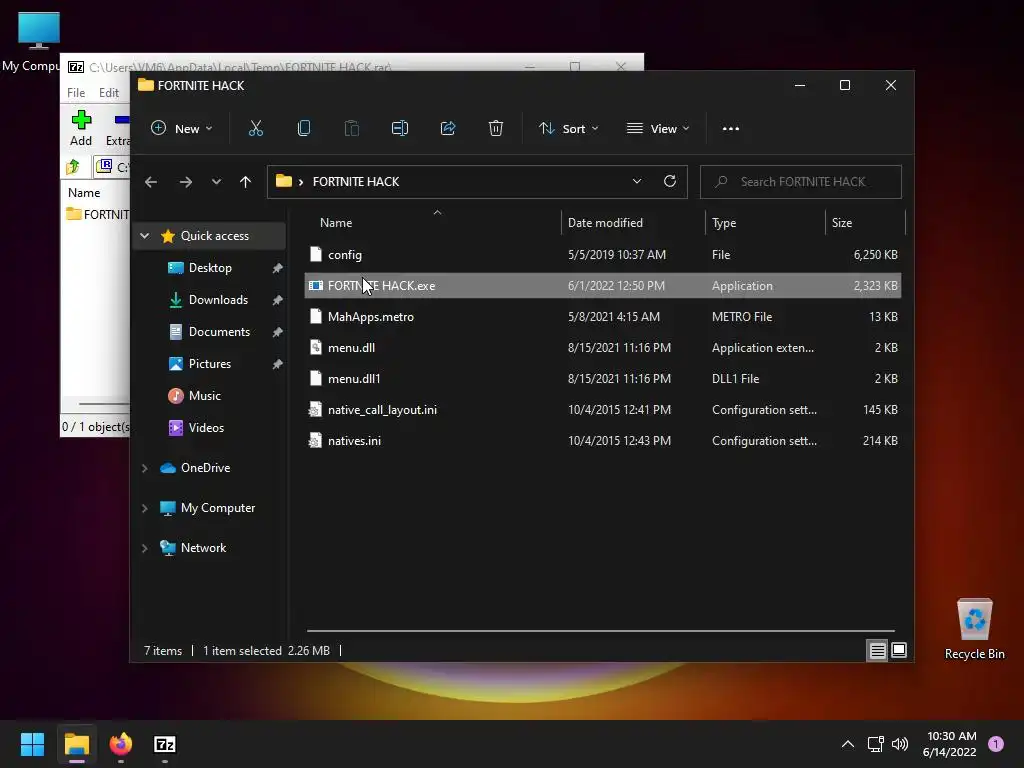Open the clock and date in taskbar
The width and height of the screenshot is (1024, 768).
point(950,744)
